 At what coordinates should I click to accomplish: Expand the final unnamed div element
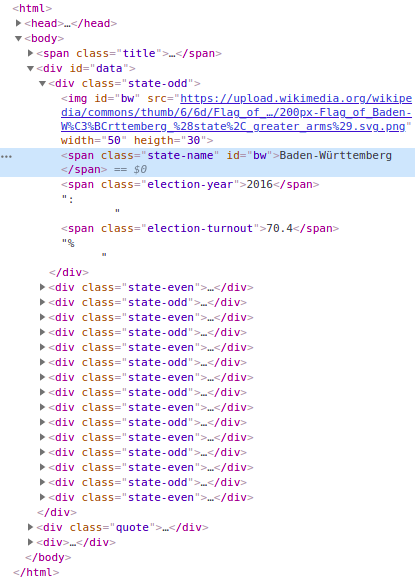click(x=30, y=542)
